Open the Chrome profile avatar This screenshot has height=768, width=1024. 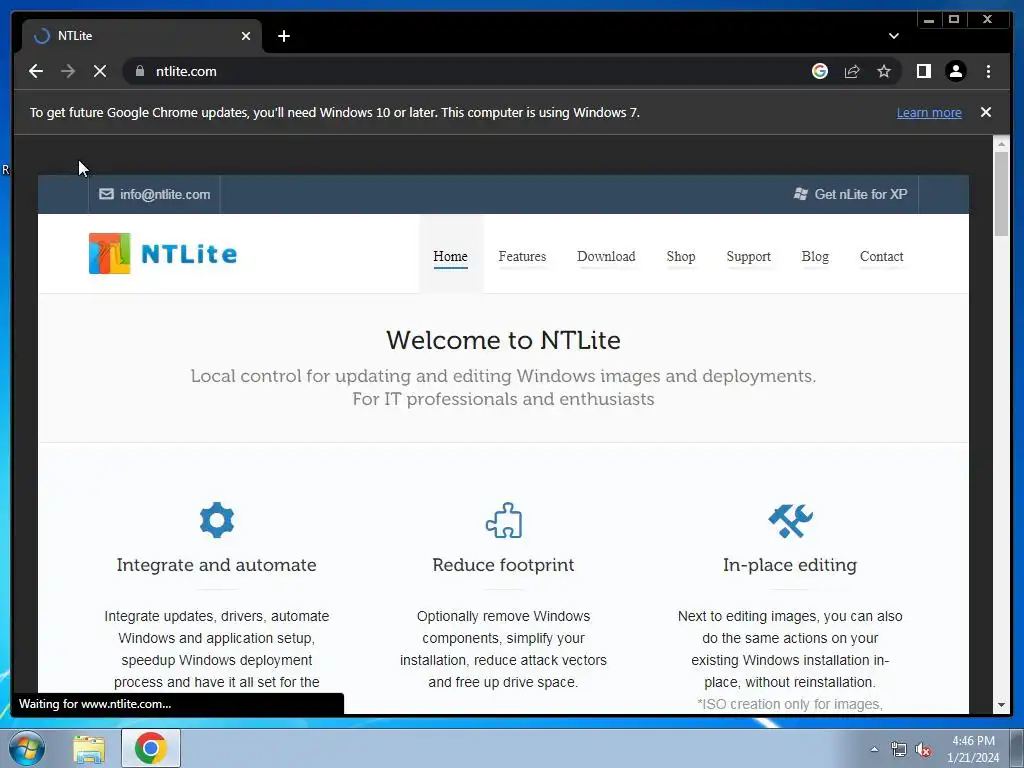coord(955,71)
